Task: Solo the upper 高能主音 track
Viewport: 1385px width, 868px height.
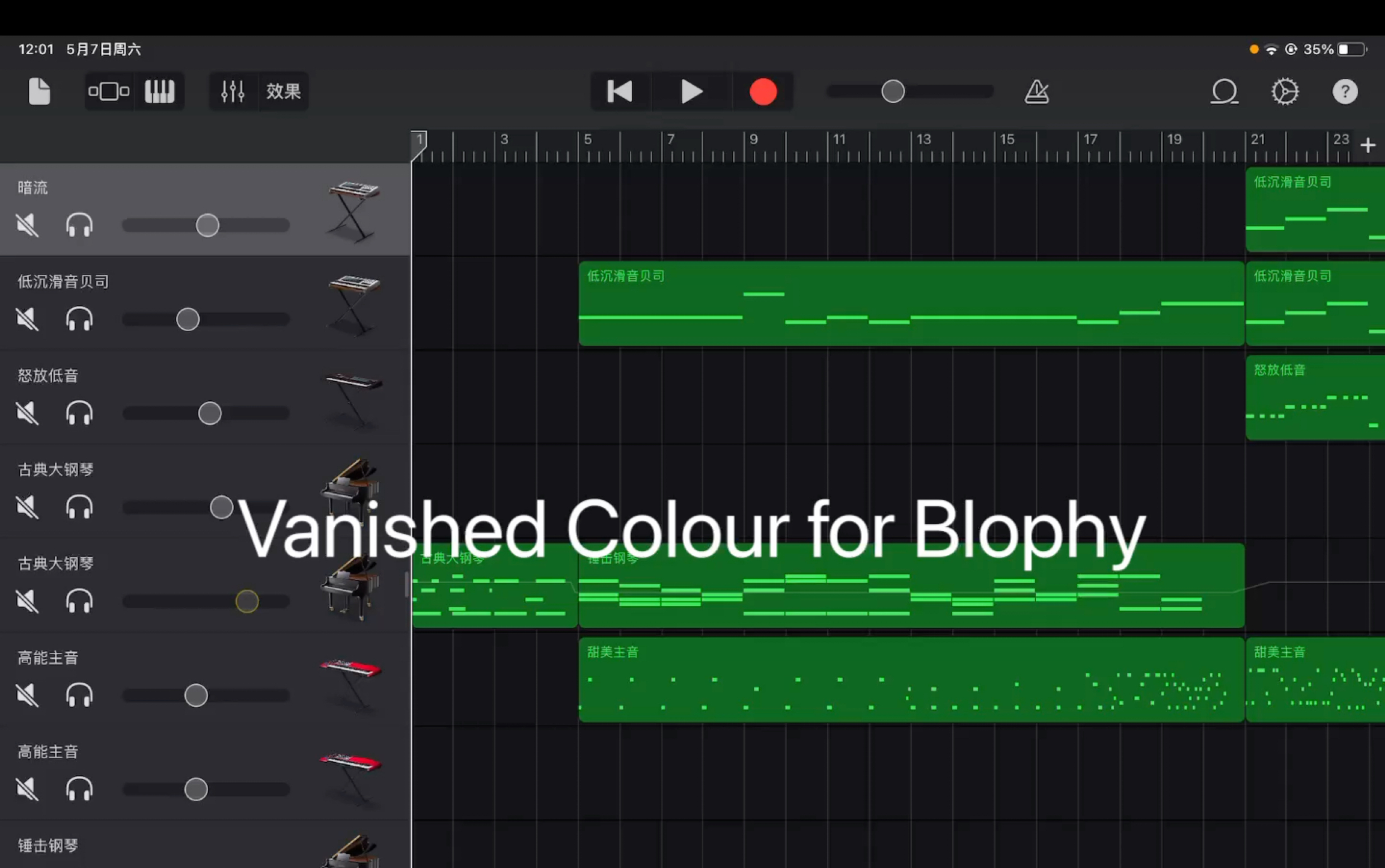Action: tap(79, 695)
